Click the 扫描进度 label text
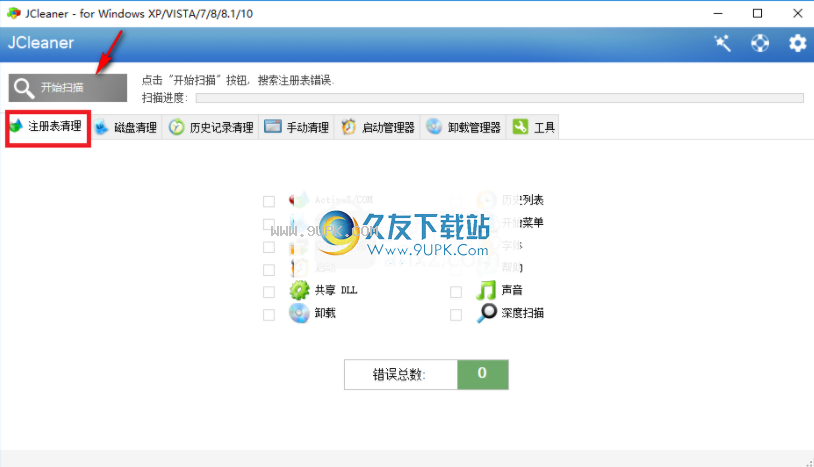The width and height of the screenshot is (814, 467). 165,98
